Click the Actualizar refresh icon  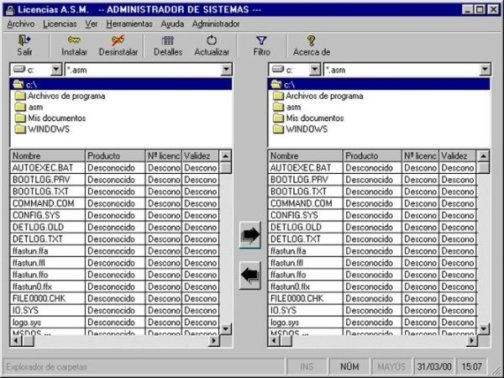pos(212,40)
